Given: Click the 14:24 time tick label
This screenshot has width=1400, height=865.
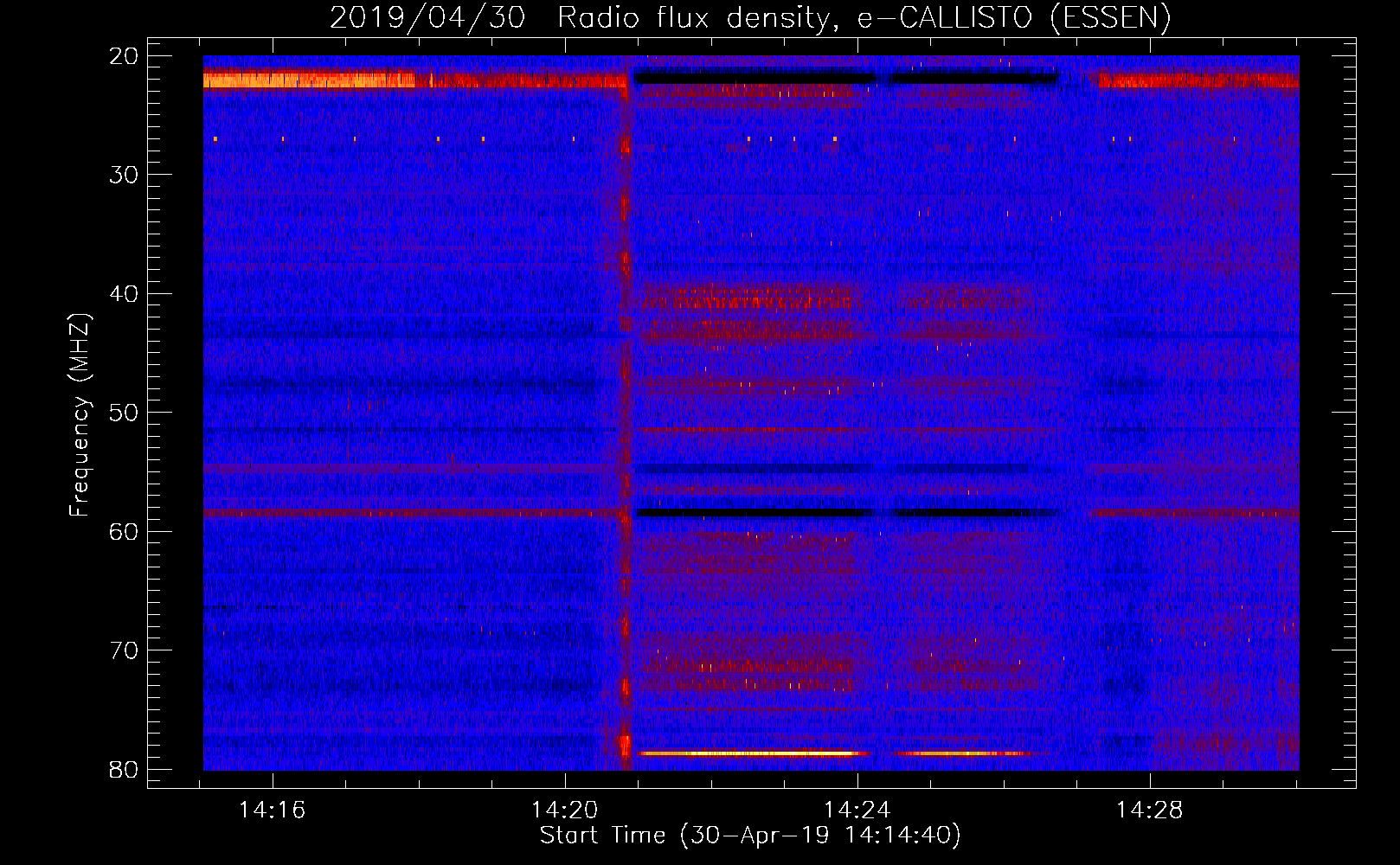Looking at the screenshot, I should coord(857,811).
